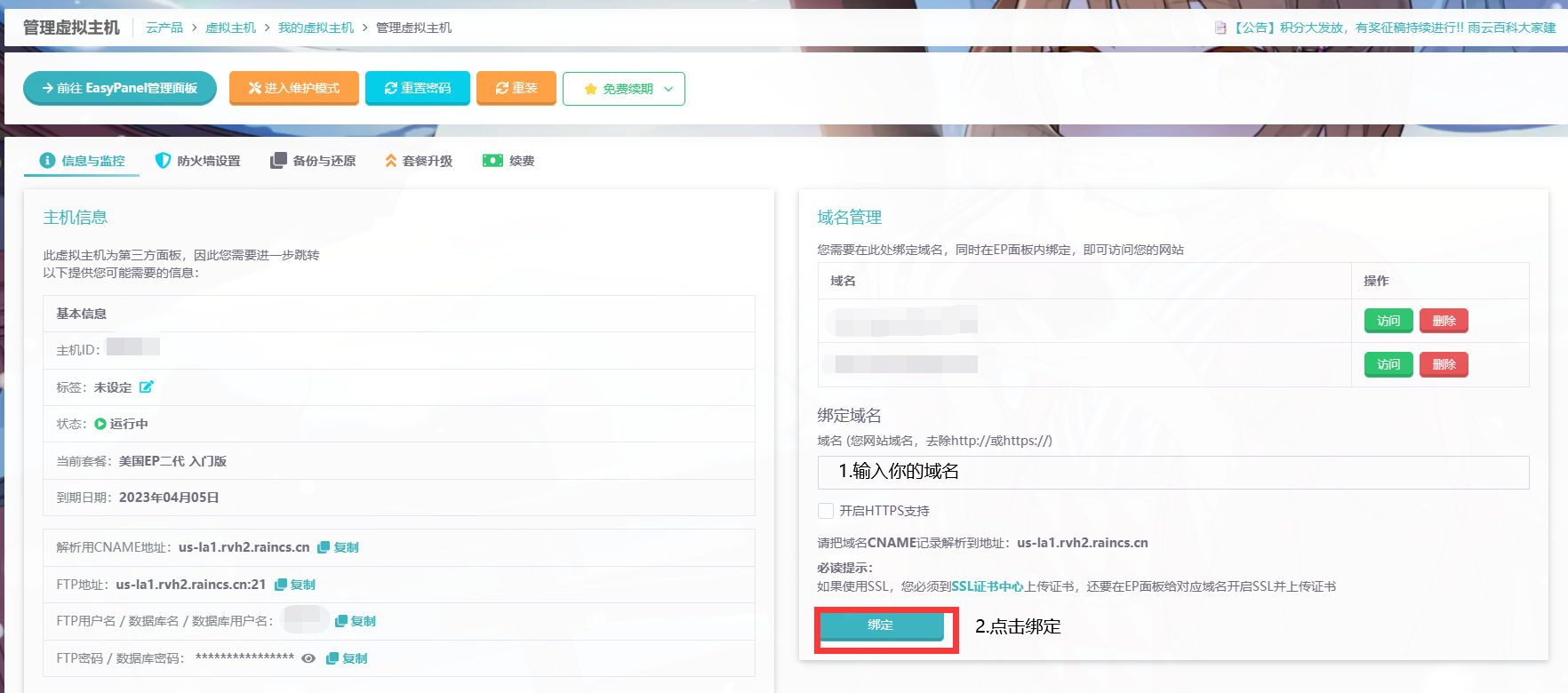This screenshot has width=1568, height=693.
Task: Copy the FTP address
Action: click(x=295, y=585)
